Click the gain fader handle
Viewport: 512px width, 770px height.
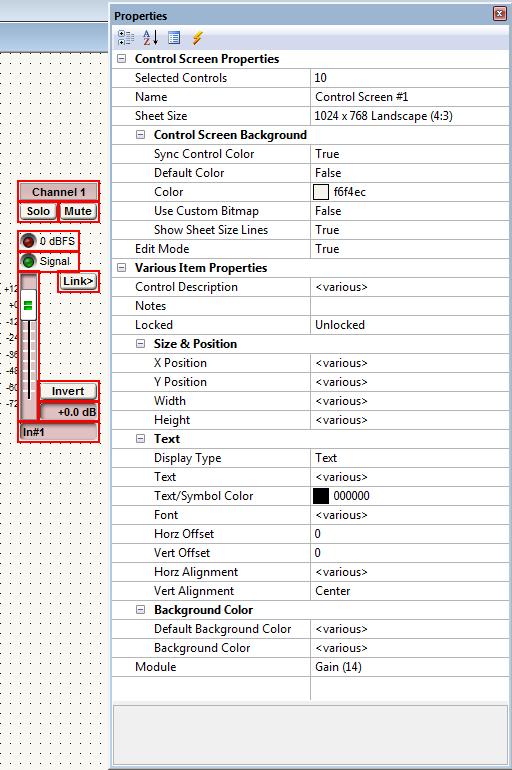click(x=28, y=305)
